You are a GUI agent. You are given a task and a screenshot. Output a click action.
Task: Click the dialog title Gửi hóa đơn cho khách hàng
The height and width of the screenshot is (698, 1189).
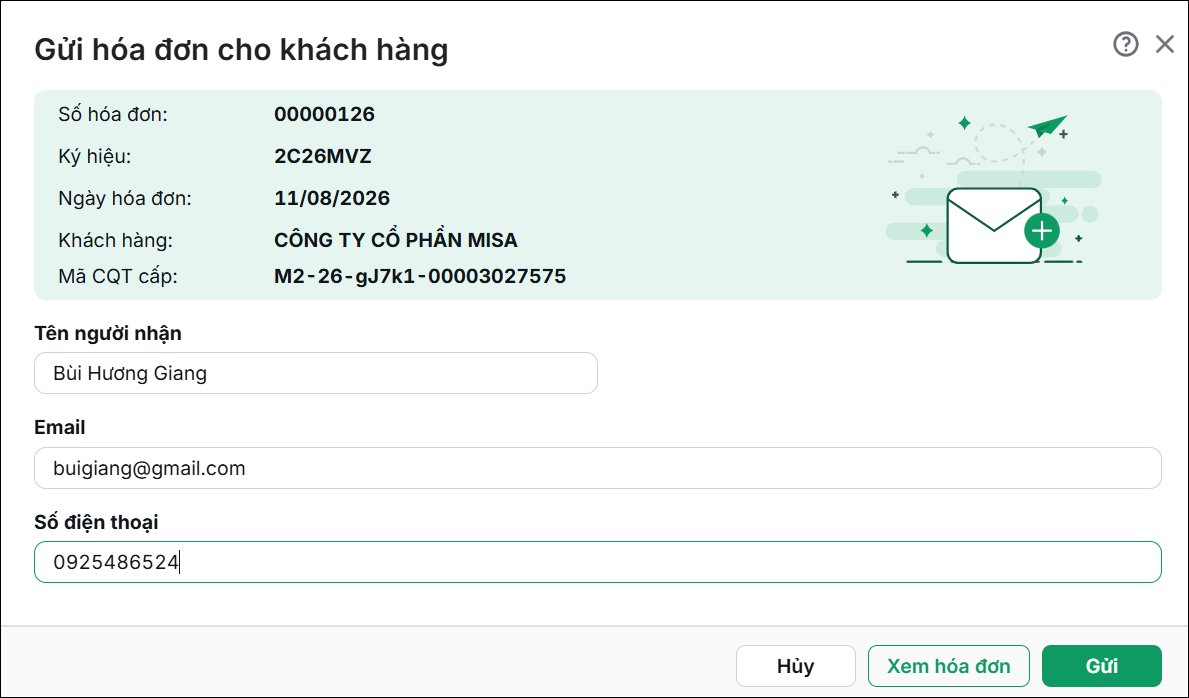coord(241,50)
